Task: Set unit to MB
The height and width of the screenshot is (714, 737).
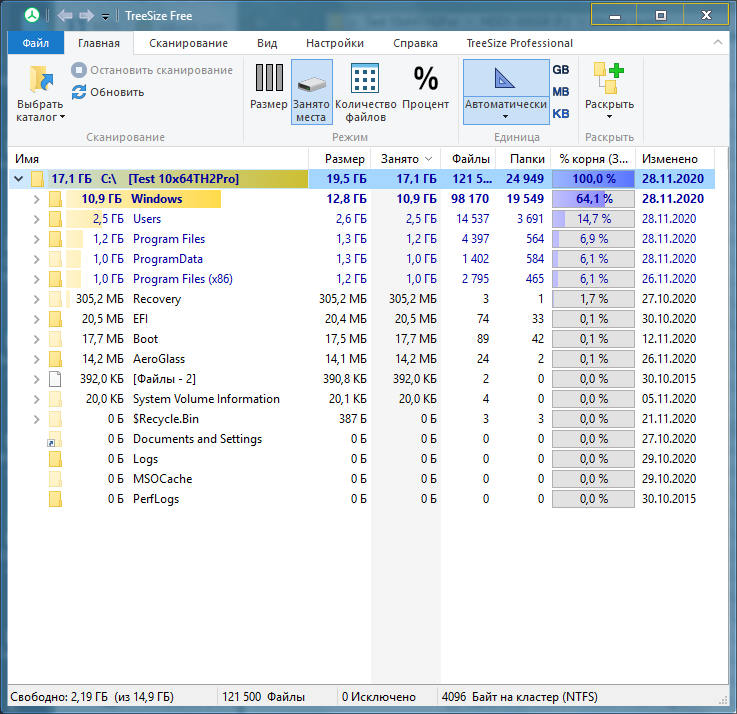Action: point(561,92)
